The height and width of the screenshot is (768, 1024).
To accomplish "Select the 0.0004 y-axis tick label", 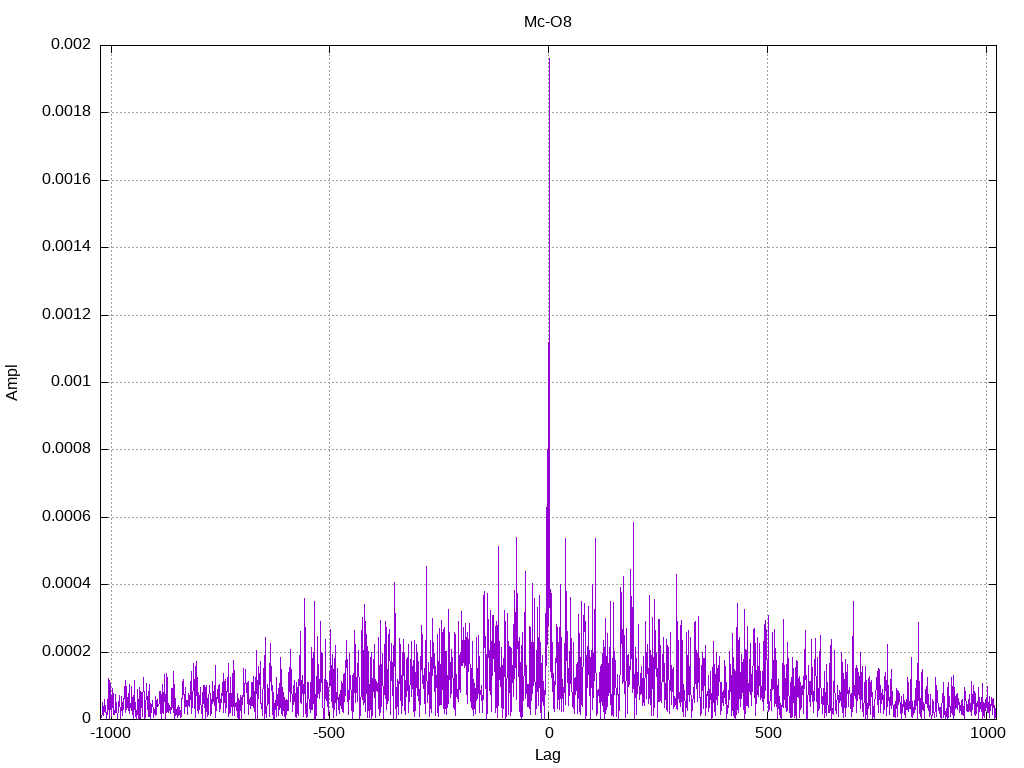I will pyautogui.click(x=66, y=584).
